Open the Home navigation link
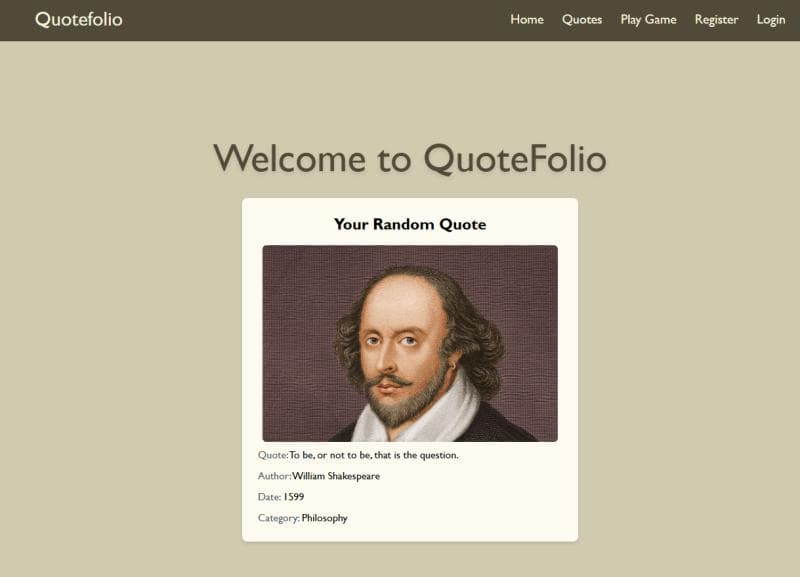The image size is (800, 577). pyautogui.click(x=527, y=19)
